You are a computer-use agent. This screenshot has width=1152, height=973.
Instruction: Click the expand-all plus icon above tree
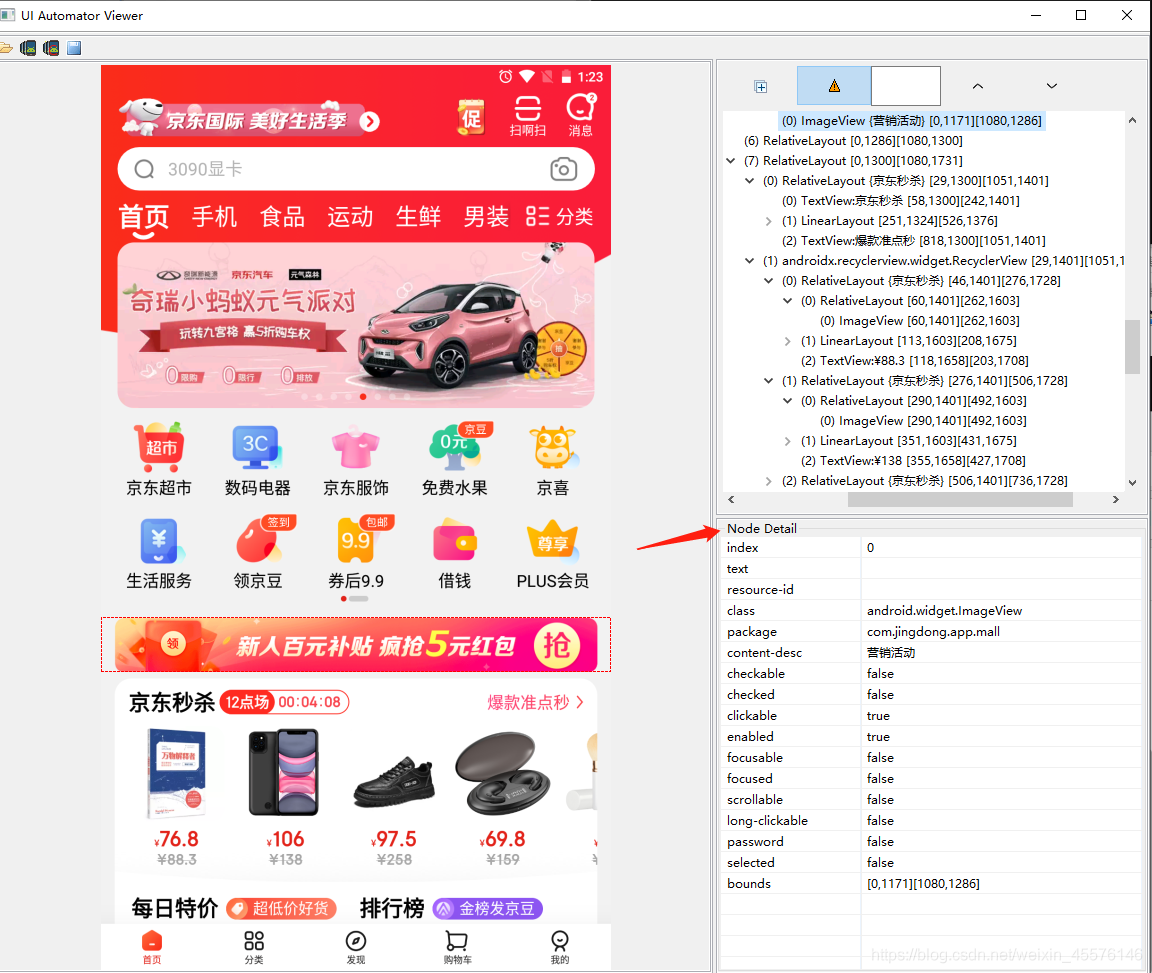(761, 87)
